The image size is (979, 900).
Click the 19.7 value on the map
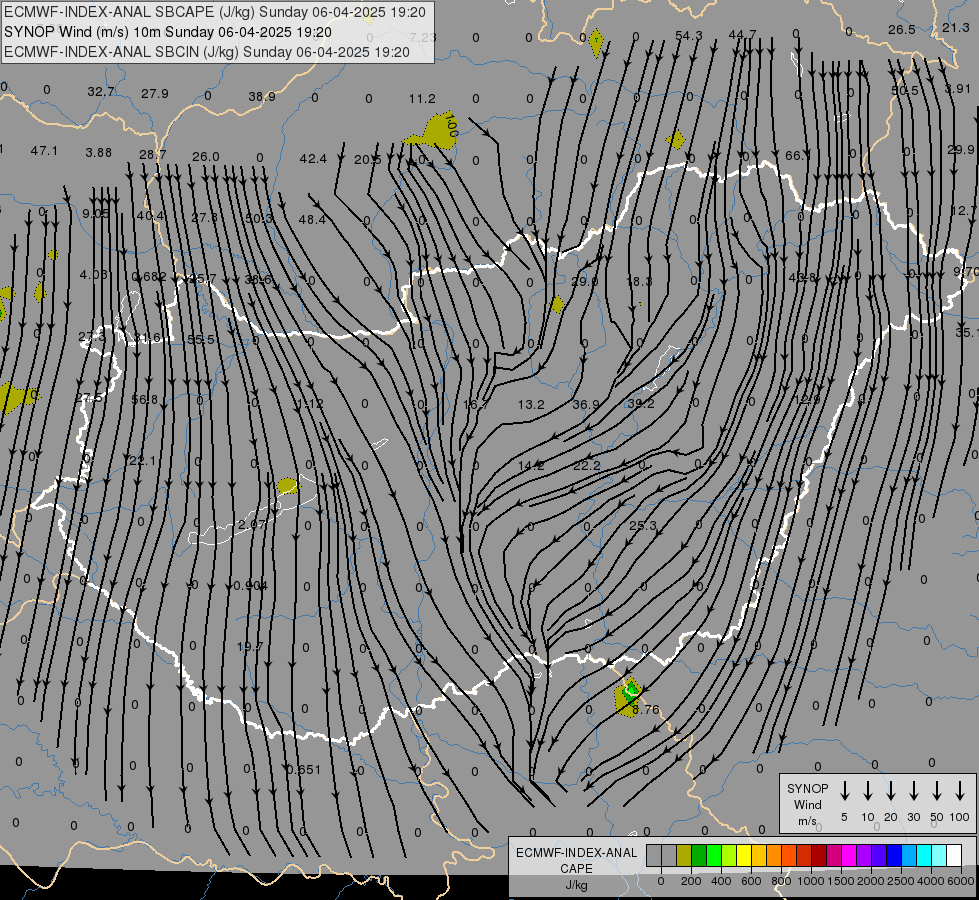pos(250,646)
